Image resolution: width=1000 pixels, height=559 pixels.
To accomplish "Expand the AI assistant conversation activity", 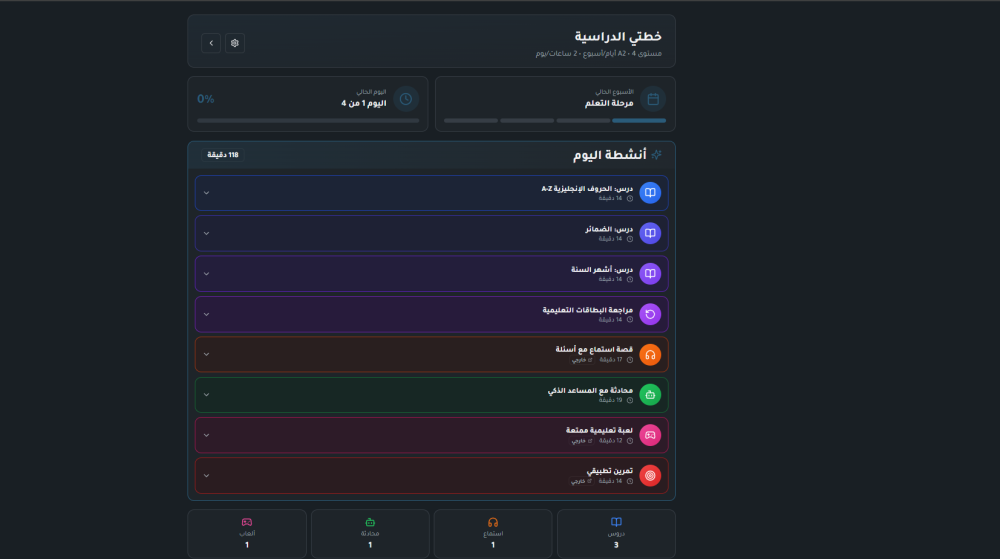I will tap(207, 394).
